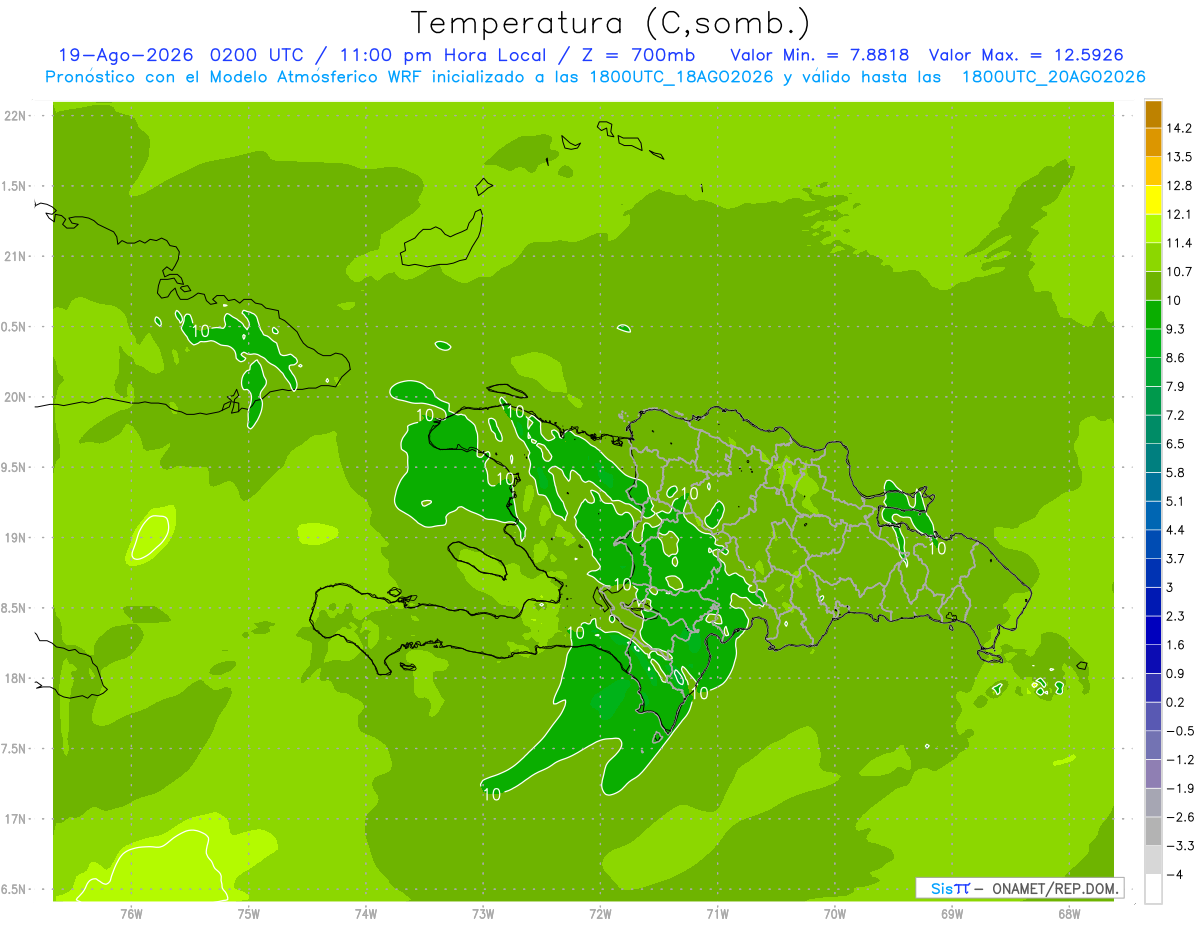
Task: Click legend value "10.7"
Action: [x=1178, y=272]
